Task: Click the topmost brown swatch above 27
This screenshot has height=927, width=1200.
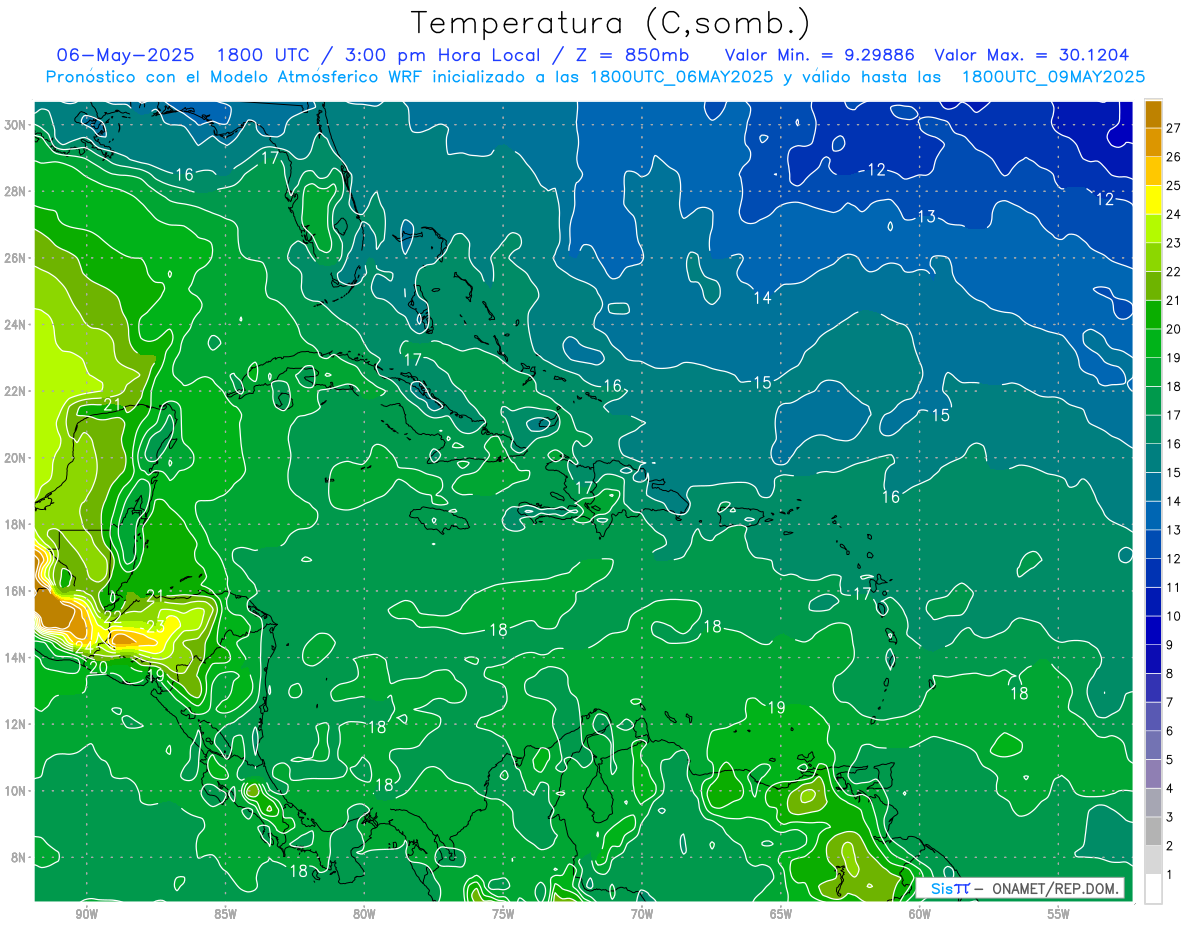Action: [1153, 114]
